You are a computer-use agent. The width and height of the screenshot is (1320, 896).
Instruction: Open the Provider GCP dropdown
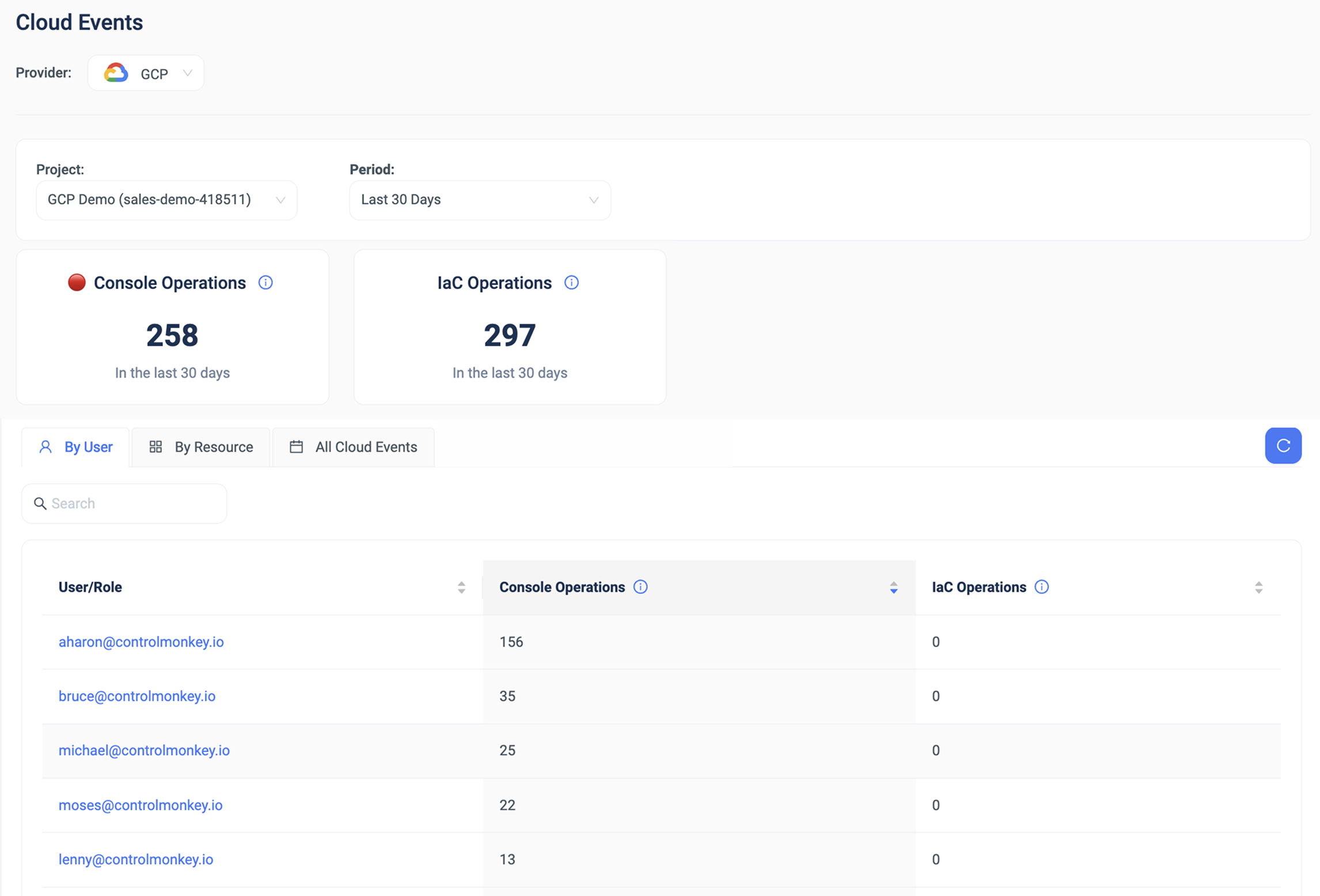click(146, 73)
